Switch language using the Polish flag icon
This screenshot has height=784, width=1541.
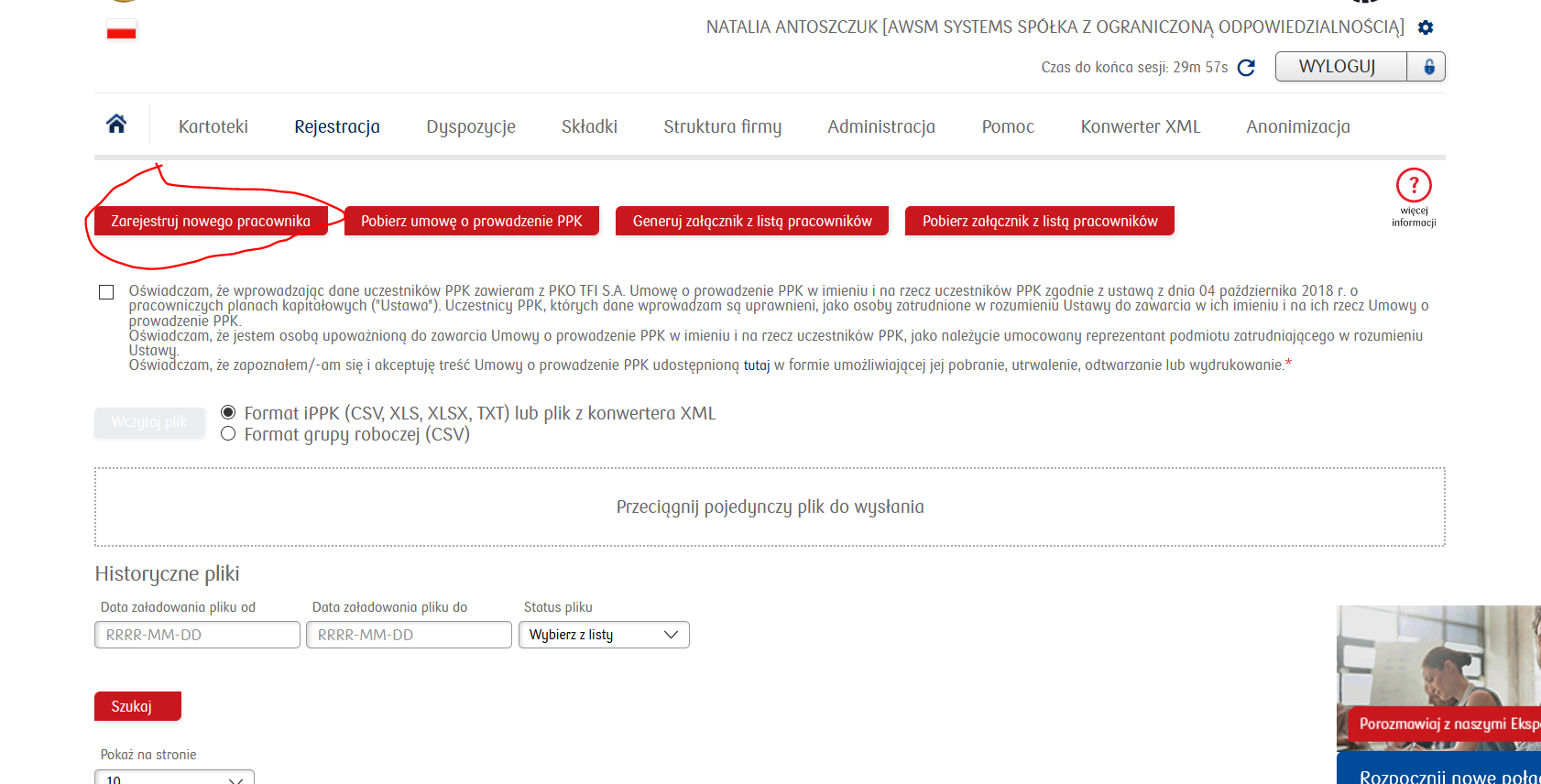click(x=121, y=29)
